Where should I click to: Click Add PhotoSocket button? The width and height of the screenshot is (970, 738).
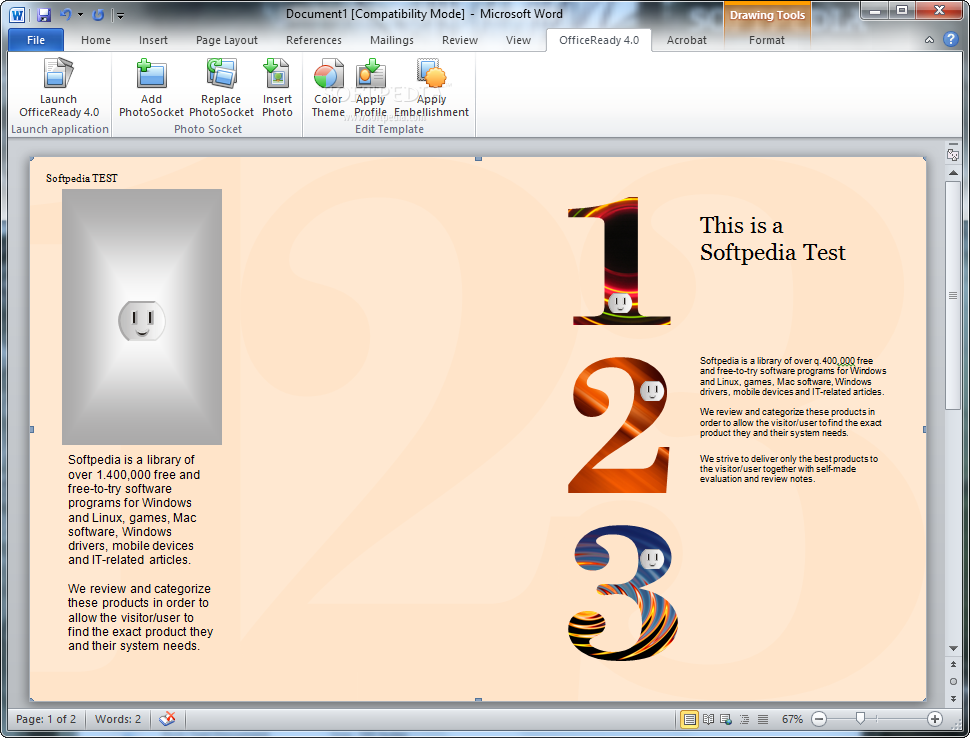click(151, 88)
